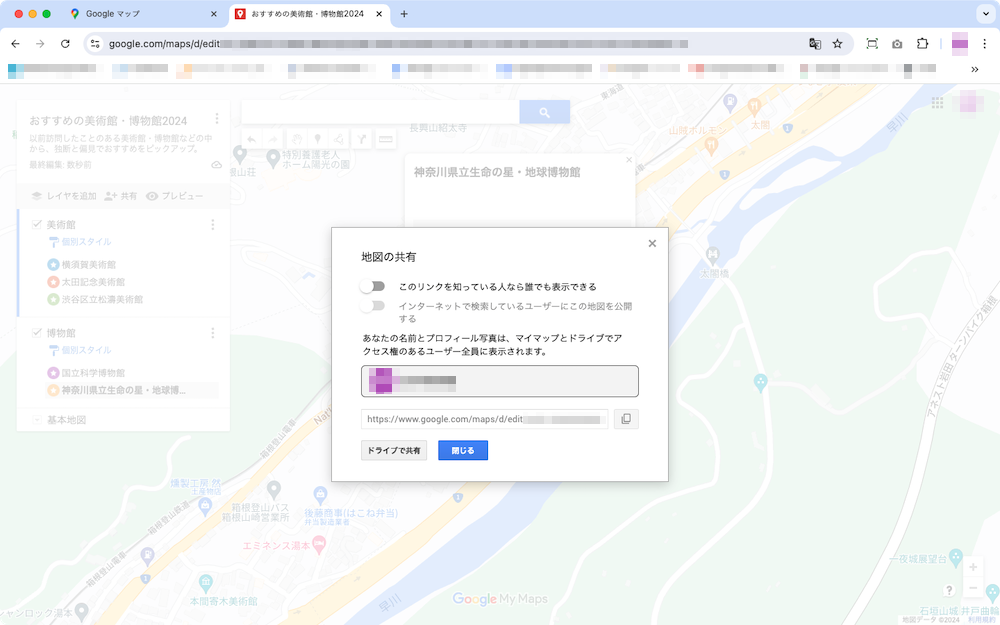Click the camera icon in toolbar
The width and height of the screenshot is (1000, 625).
click(897, 43)
